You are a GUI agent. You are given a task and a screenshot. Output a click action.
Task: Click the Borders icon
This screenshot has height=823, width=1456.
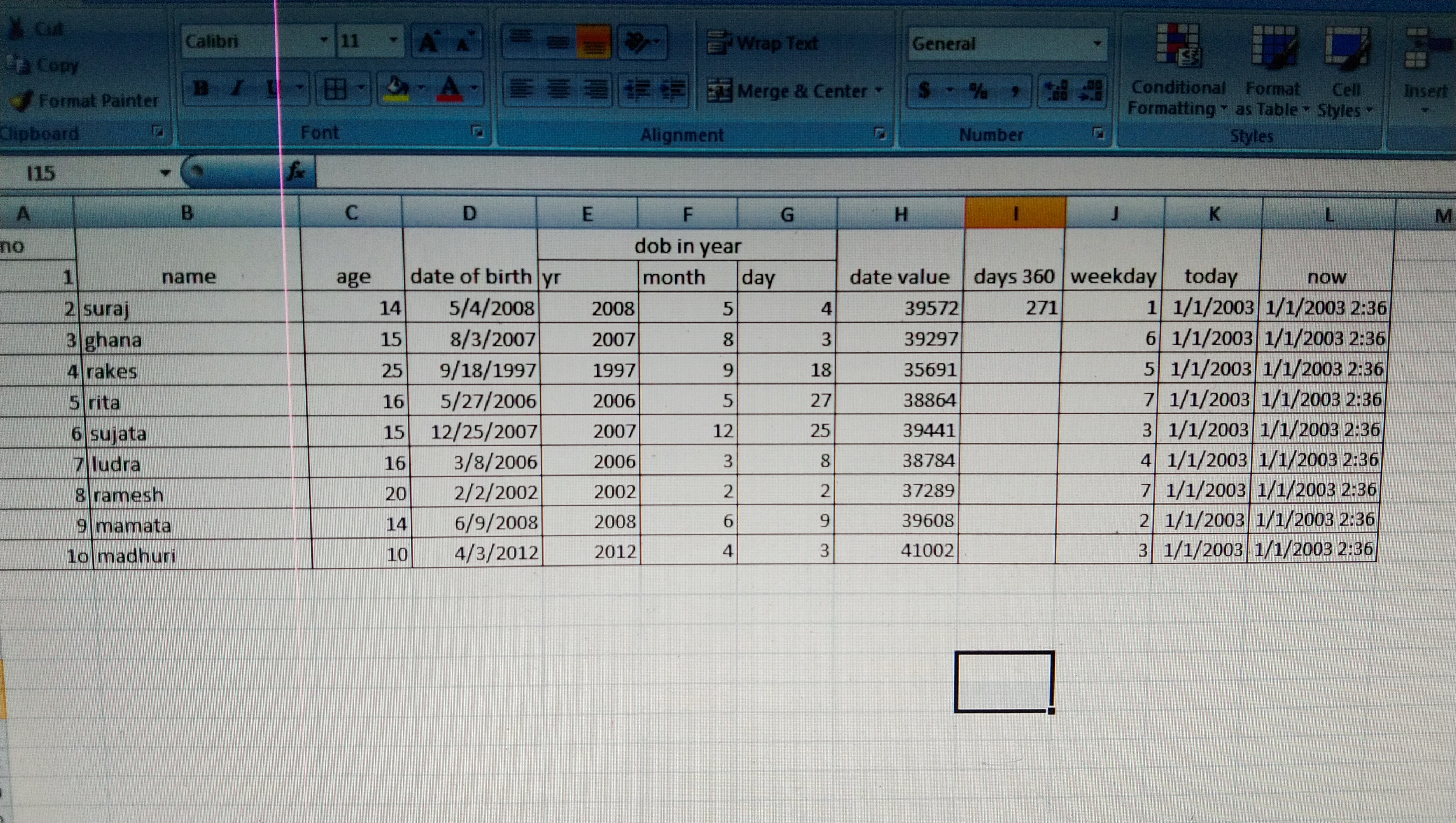335,89
